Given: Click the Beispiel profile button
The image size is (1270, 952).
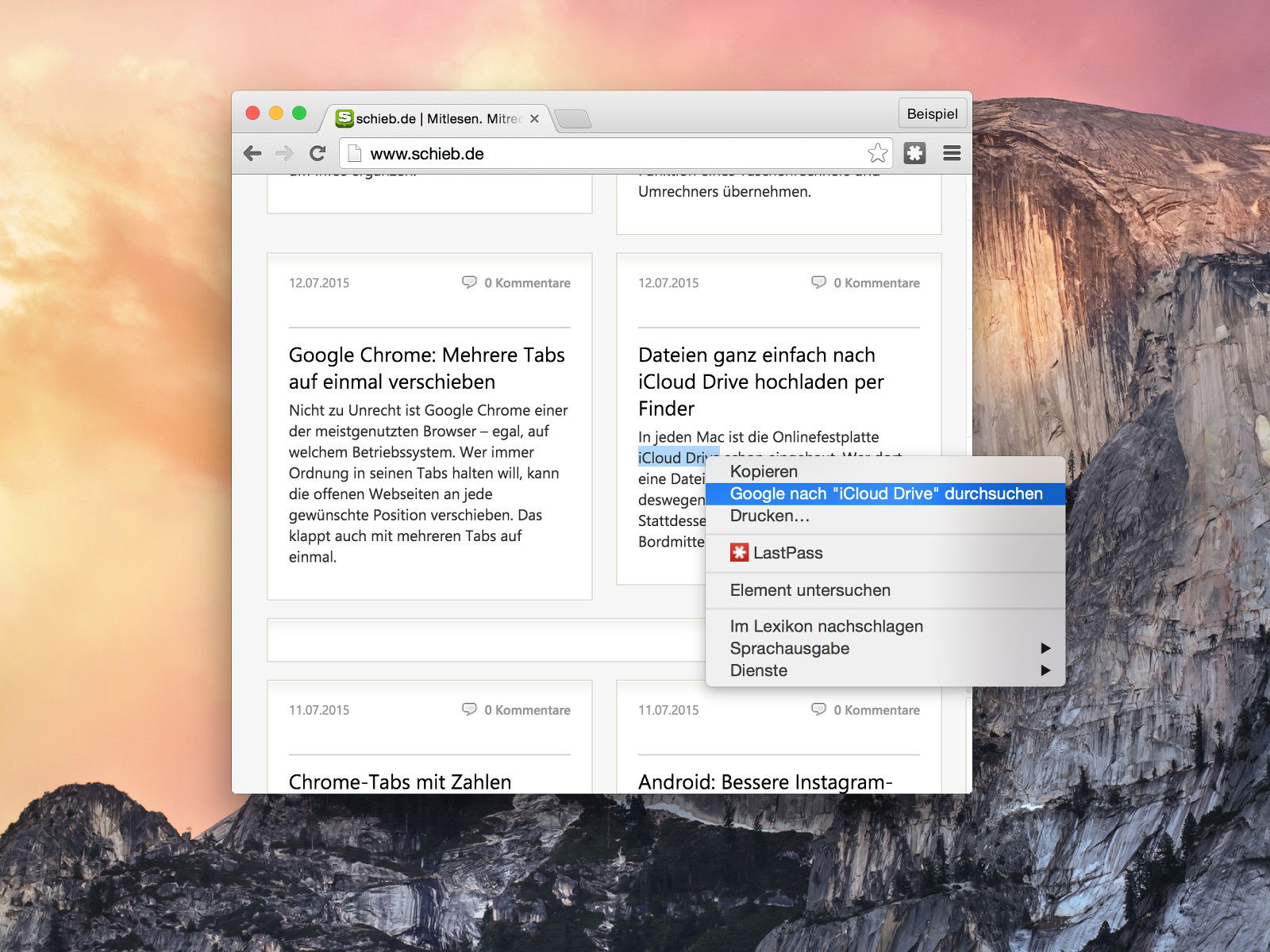Looking at the screenshot, I should tap(932, 113).
